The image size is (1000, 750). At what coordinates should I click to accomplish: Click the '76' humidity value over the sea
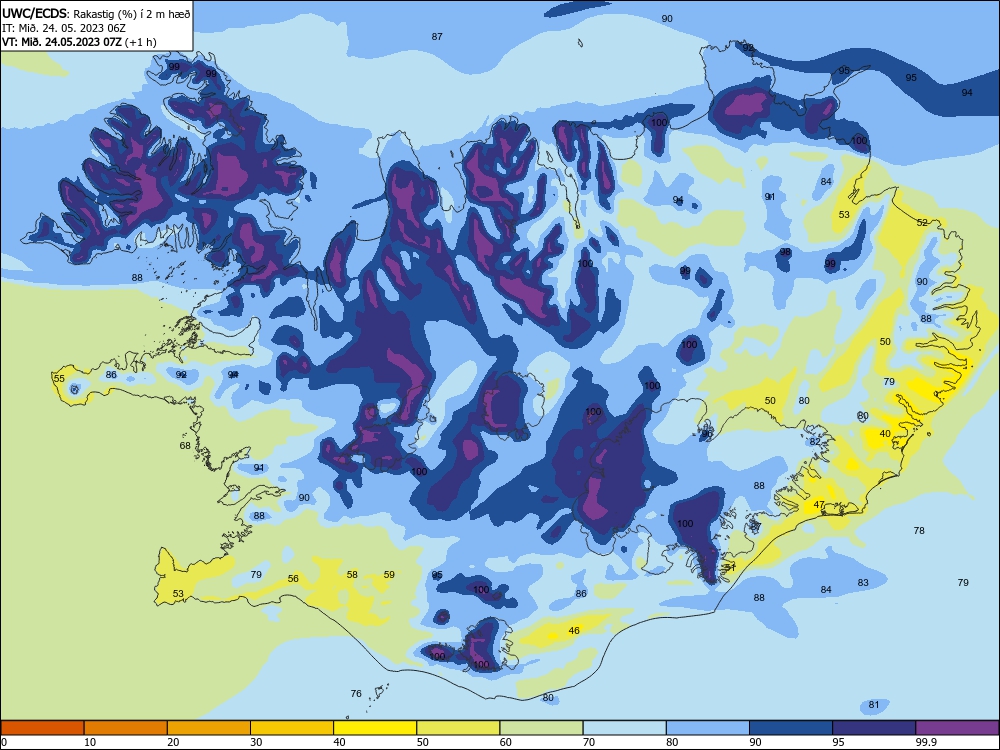pyautogui.click(x=356, y=693)
